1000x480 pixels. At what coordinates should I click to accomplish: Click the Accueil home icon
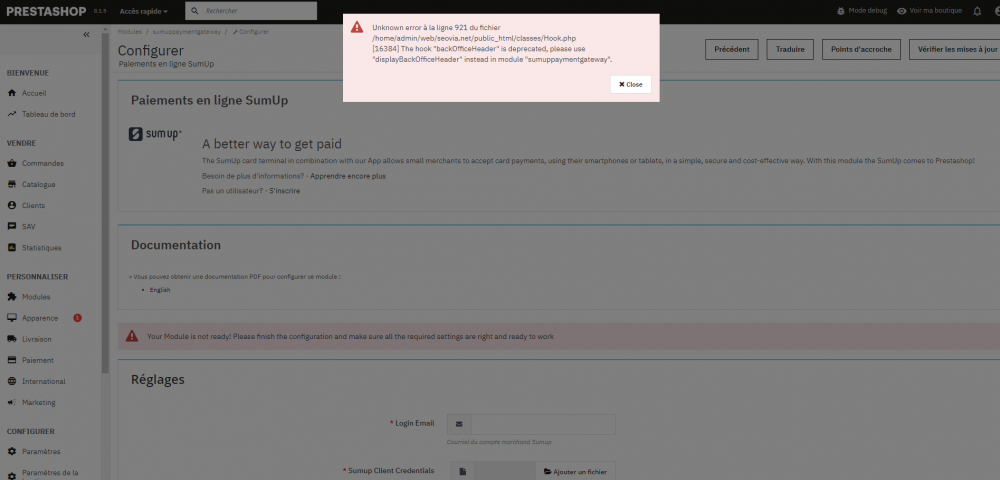[x=11, y=93]
